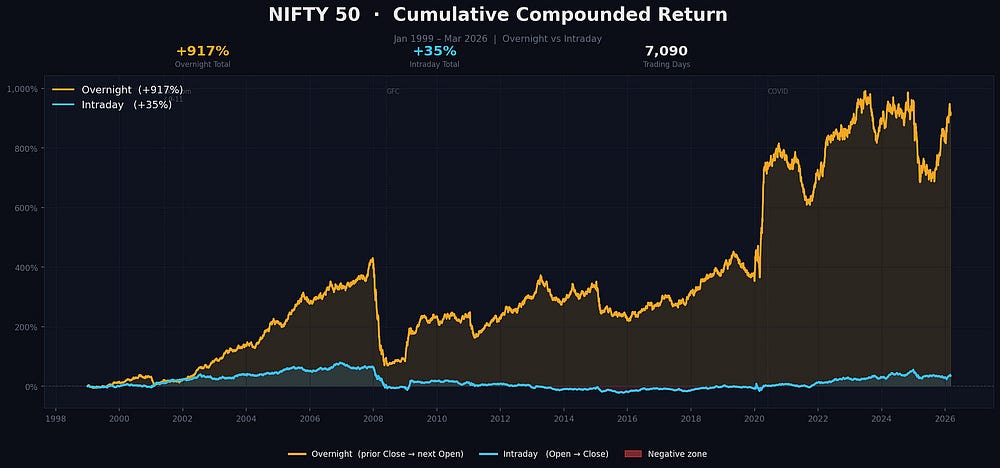The width and height of the screenshot is (1000, 468).
Task: Click the blue Intraday swatch in bottom legend
Action: coord(489,454)
